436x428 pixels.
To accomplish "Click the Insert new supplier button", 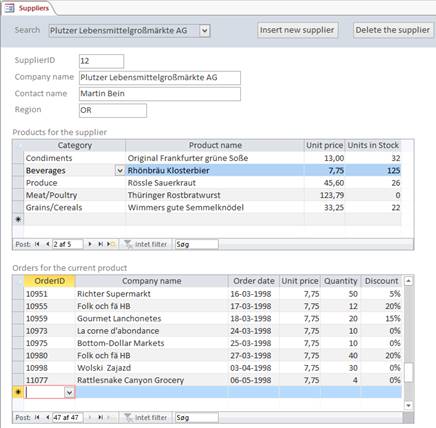I will tap(297, 30).
